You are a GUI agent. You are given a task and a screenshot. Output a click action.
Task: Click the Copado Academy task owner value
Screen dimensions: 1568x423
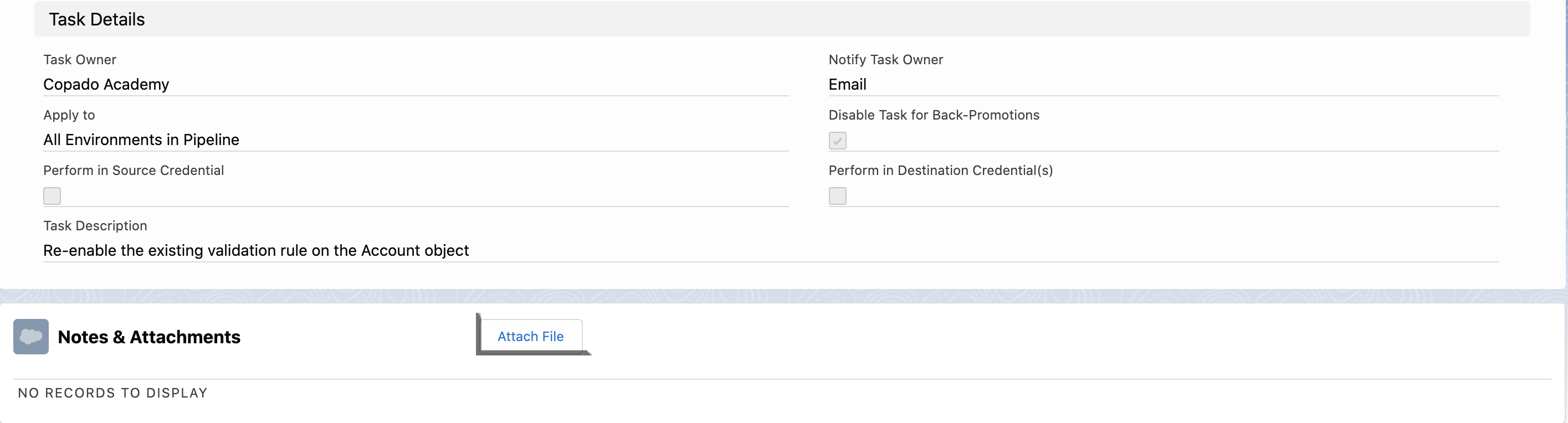pos(106,85)
